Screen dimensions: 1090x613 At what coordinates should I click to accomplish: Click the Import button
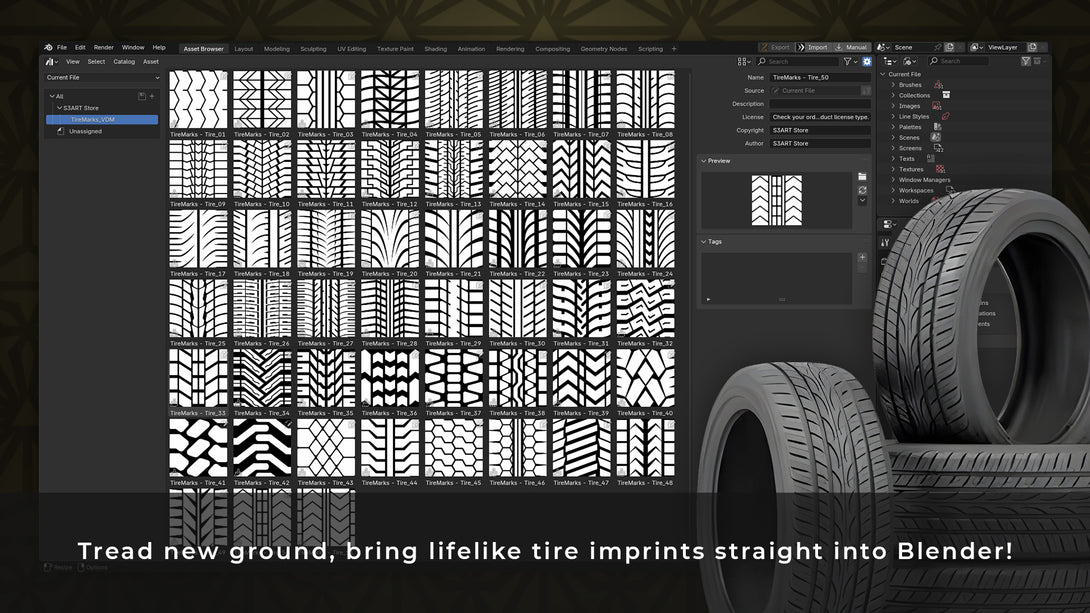click(x=813, y=47)
